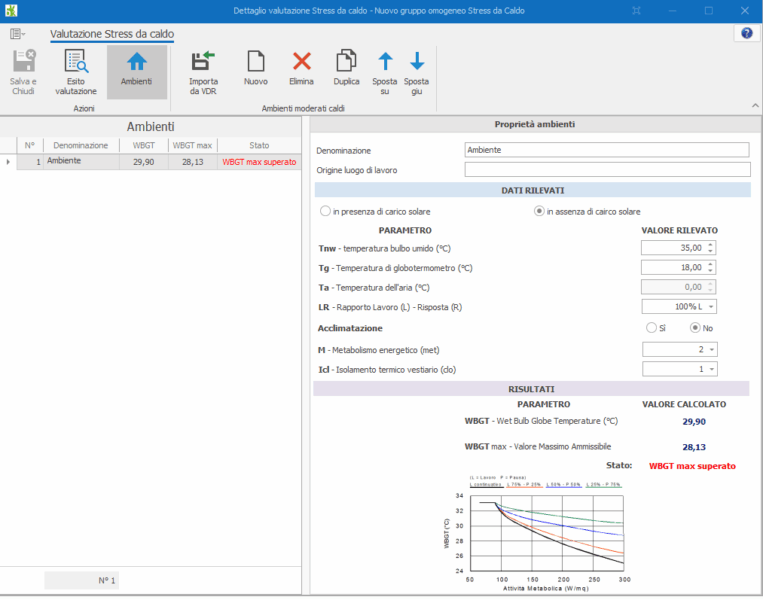
Task: Sort by N° column header
Action: click(30, 145)
